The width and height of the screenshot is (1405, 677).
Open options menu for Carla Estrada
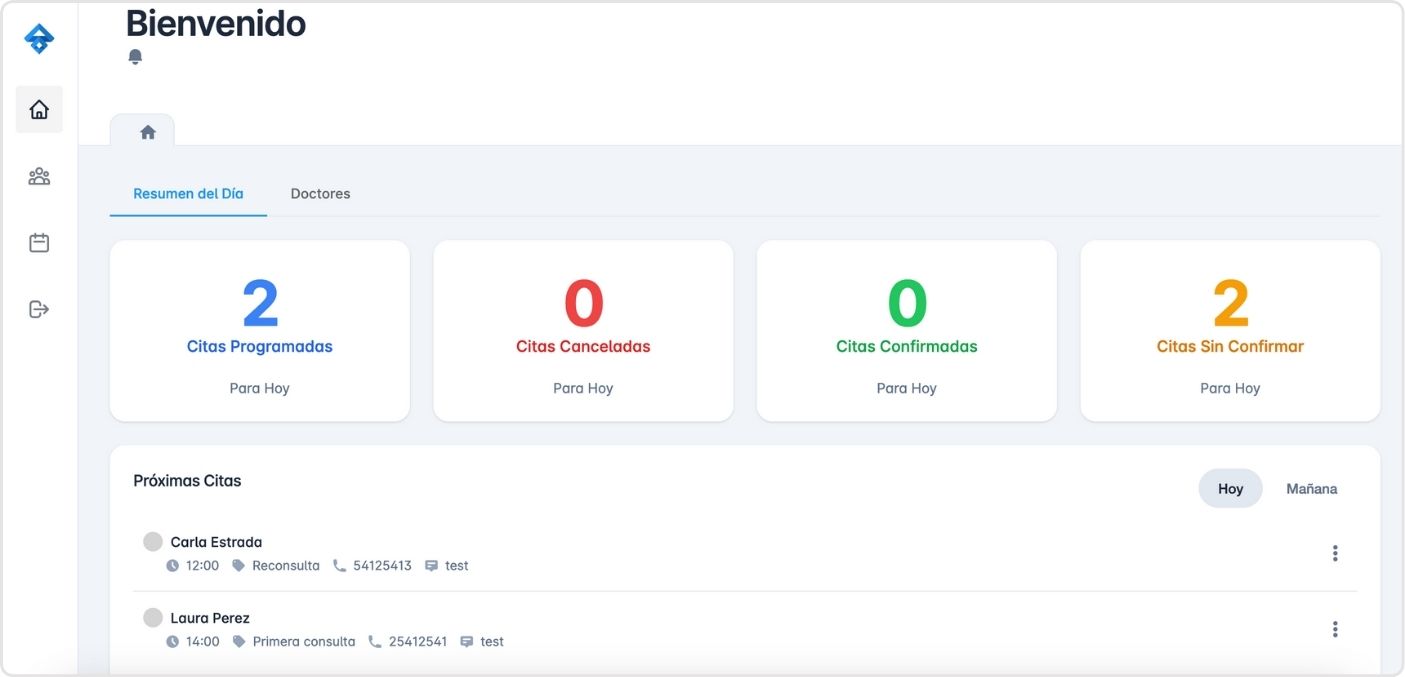(1335, 553)
